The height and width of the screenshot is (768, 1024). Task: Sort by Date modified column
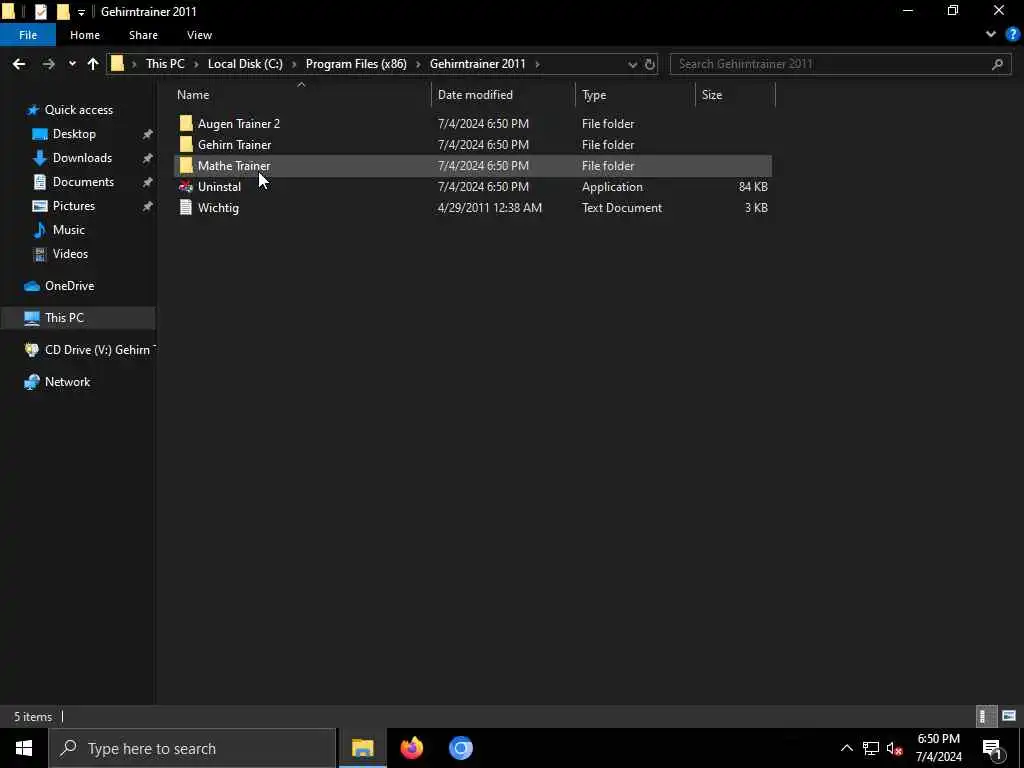click(504, 95)
